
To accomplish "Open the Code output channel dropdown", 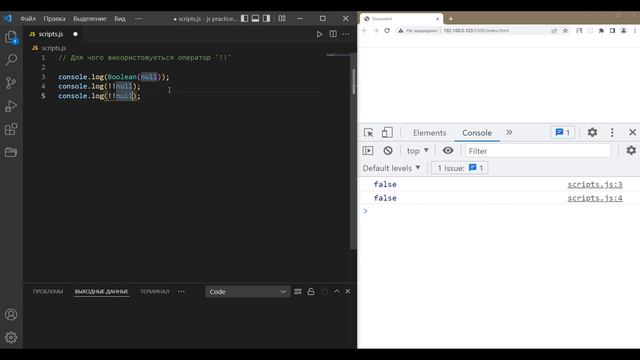I will pyautogui.click(x=247, y=291).
